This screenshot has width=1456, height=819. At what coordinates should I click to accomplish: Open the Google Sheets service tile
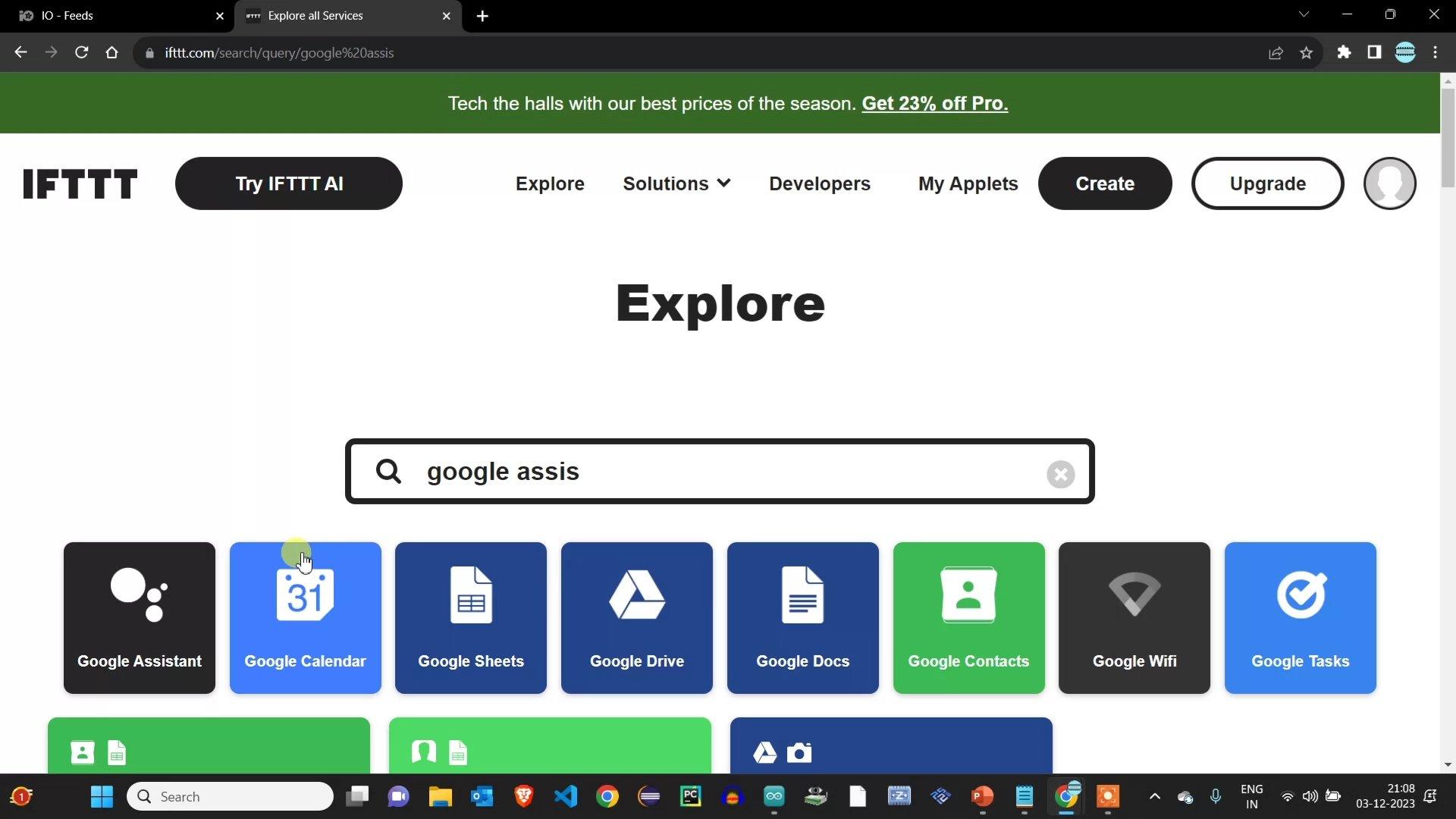471,617
